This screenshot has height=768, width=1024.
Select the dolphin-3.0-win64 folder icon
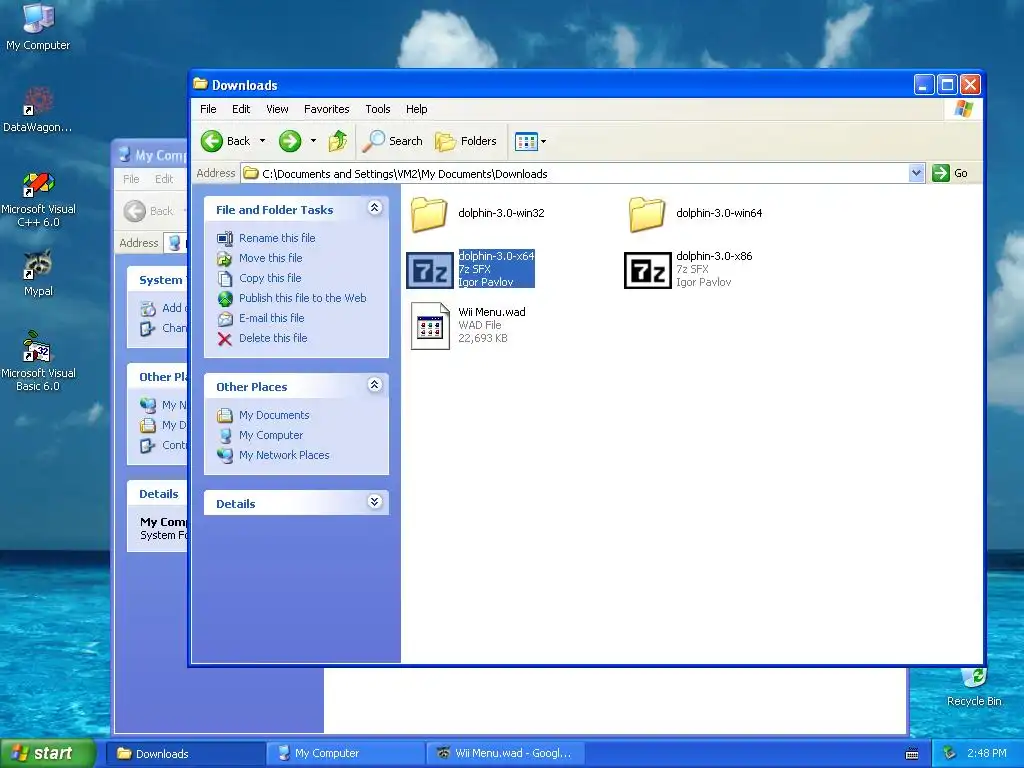click(647, 214)
